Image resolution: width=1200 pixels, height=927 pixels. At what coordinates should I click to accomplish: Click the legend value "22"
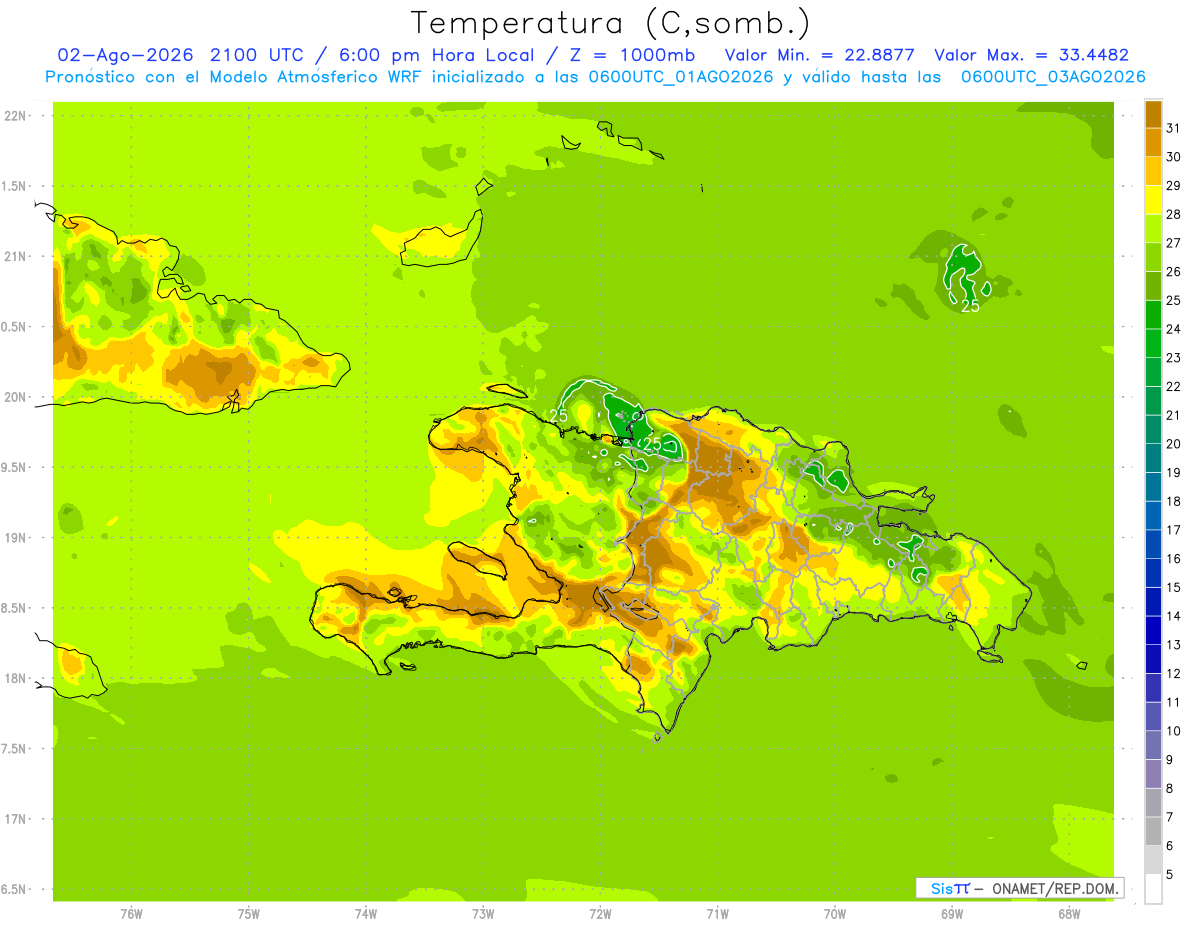pyautogui.click(x=1174, y=386)
